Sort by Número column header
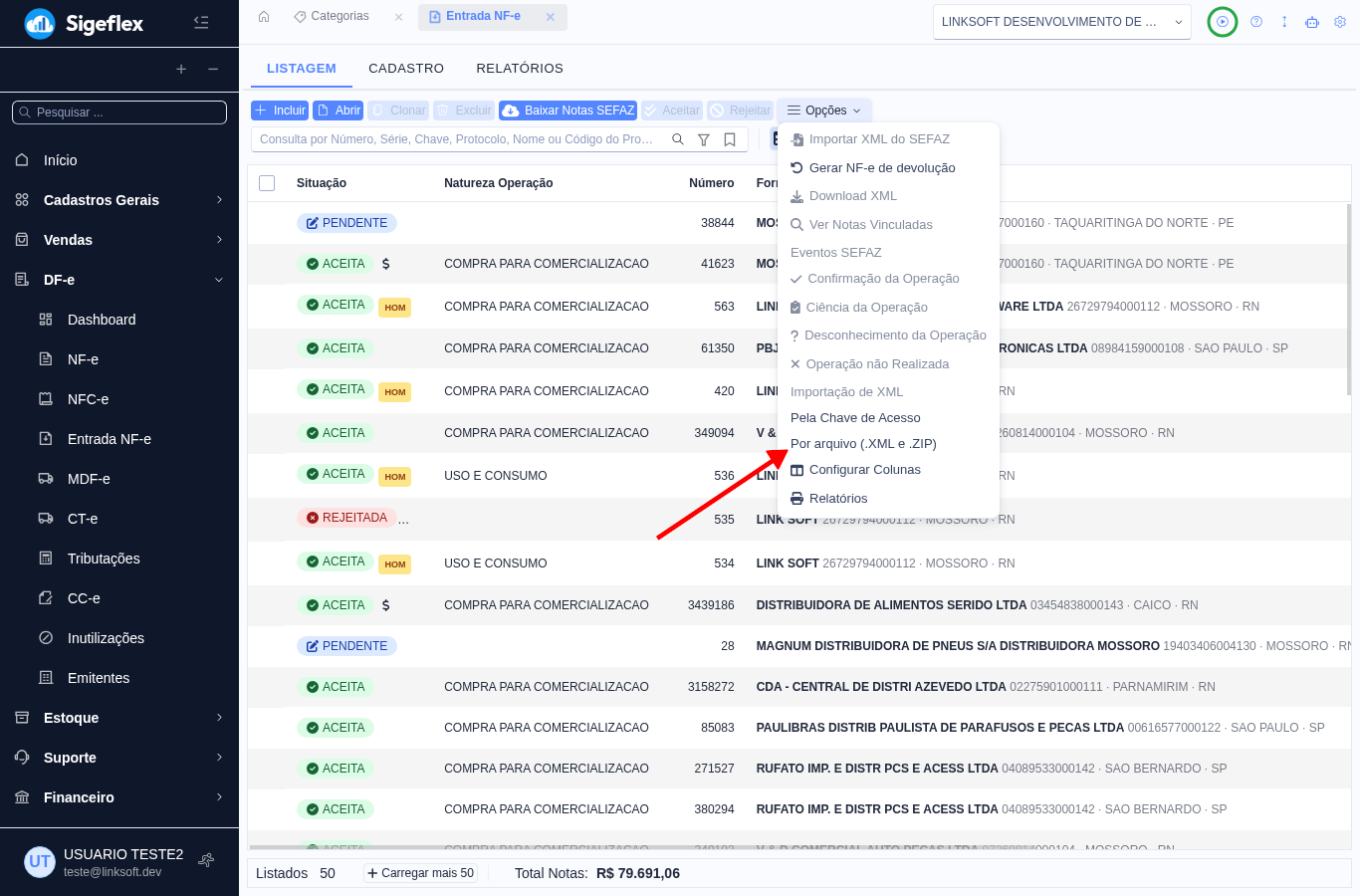Screen dimensions: 1360x896 711,183
